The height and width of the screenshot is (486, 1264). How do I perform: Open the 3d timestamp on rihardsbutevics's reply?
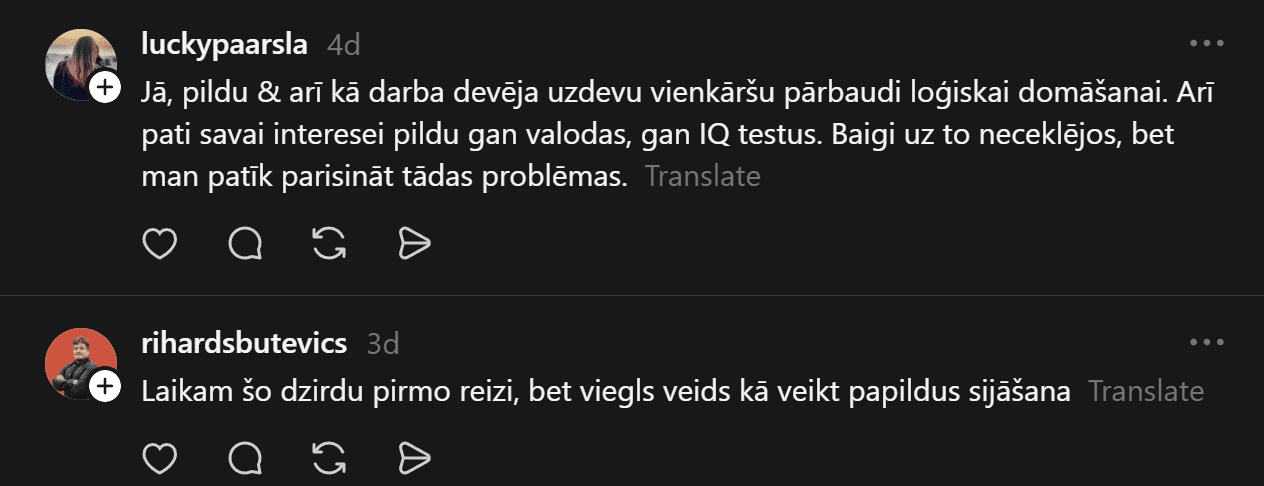[383, 343]
